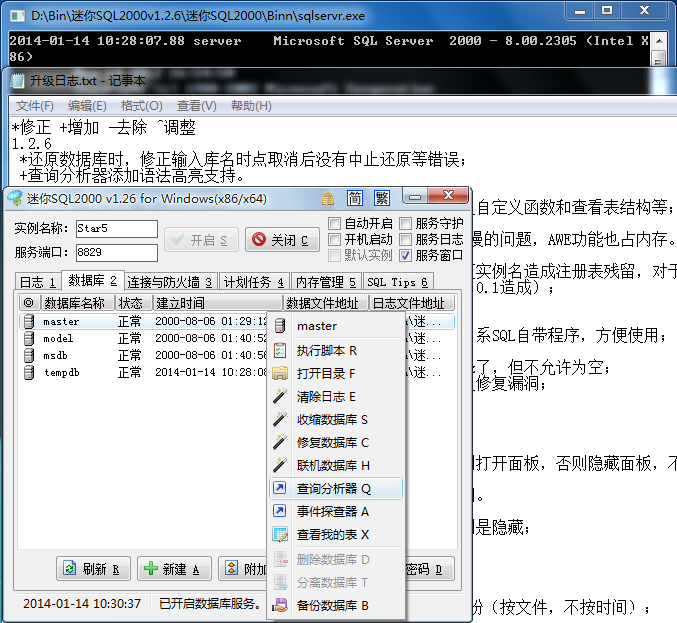
Task: Choose 备份数据库 B from the context menu
Action: 336,605
